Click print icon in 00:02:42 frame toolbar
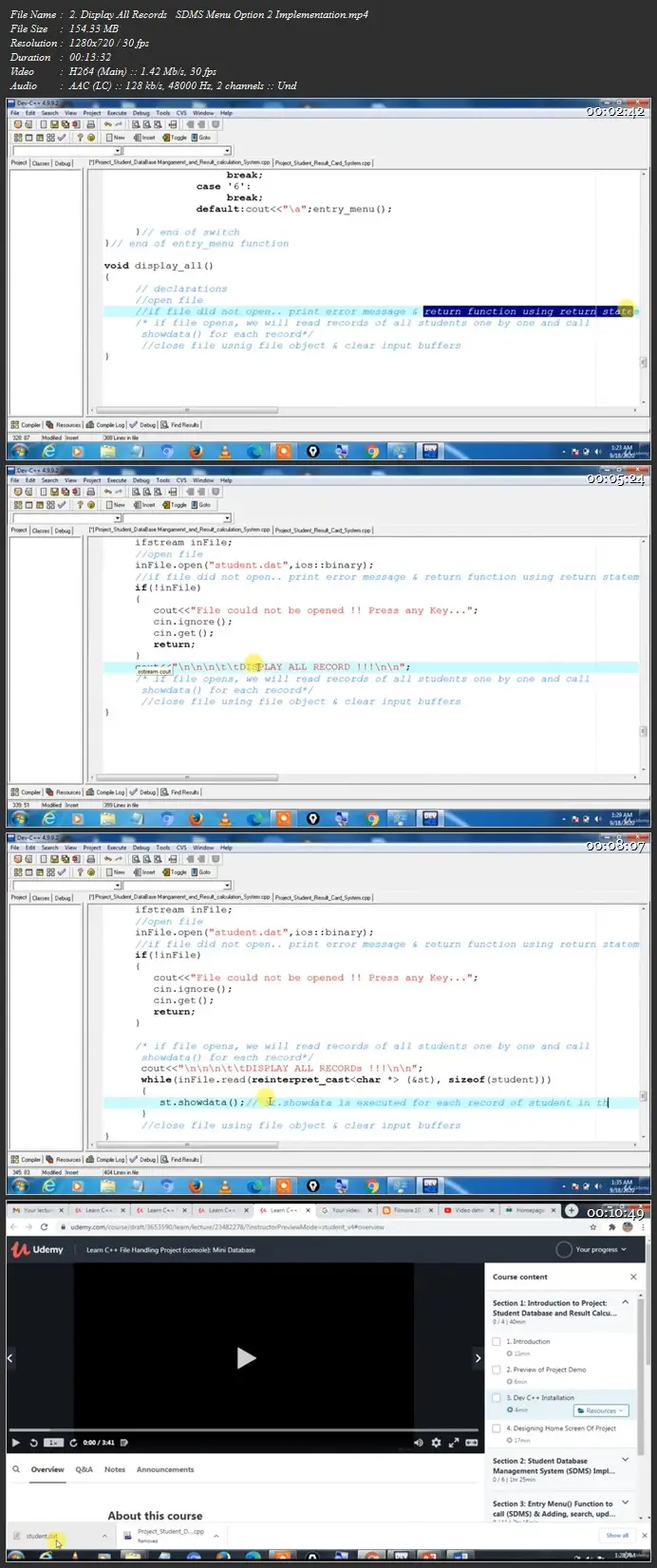This screenshot has height=1568, width=657. [90, 124]
